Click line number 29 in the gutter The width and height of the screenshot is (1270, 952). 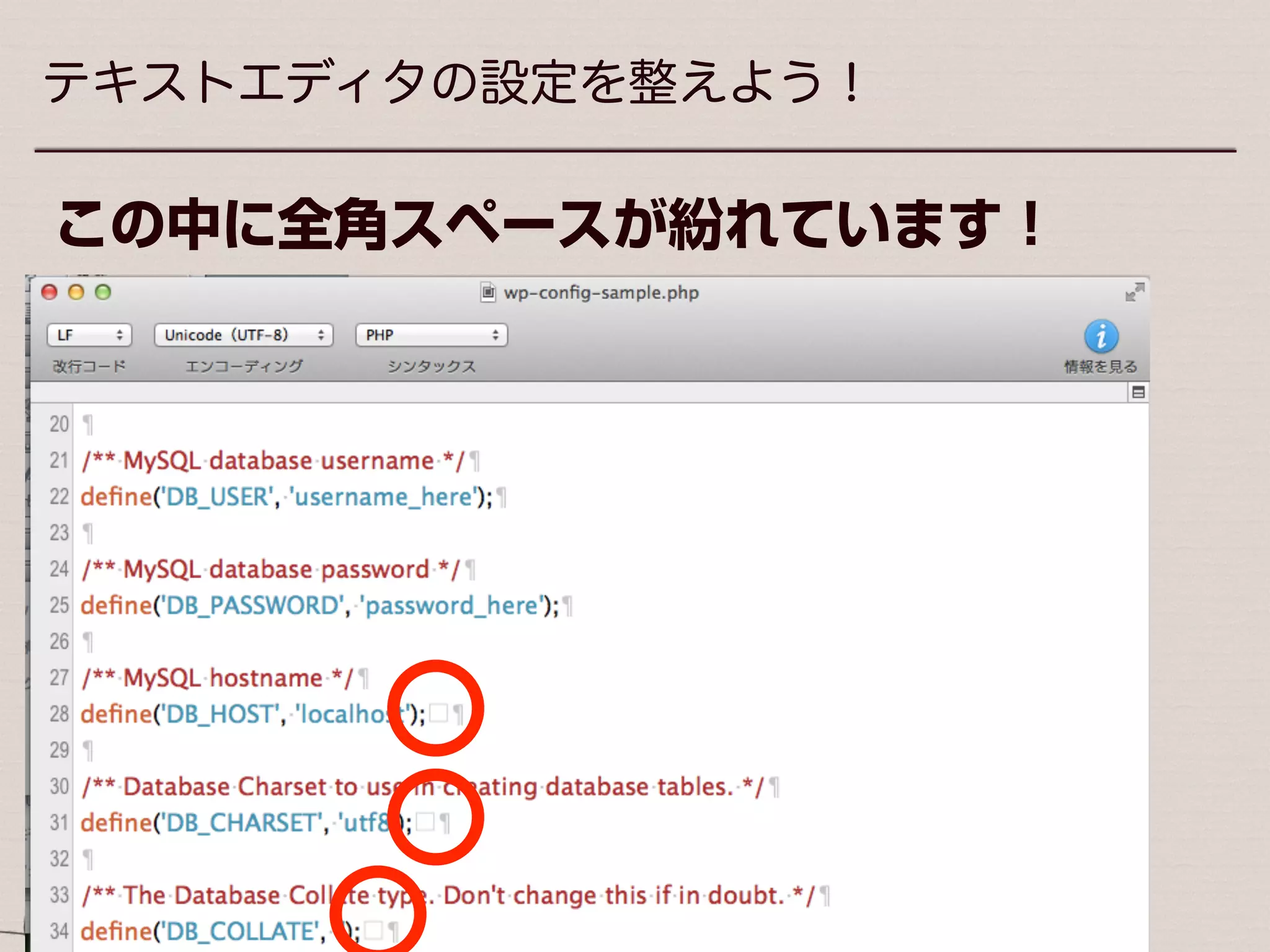(x=60, y=751)
